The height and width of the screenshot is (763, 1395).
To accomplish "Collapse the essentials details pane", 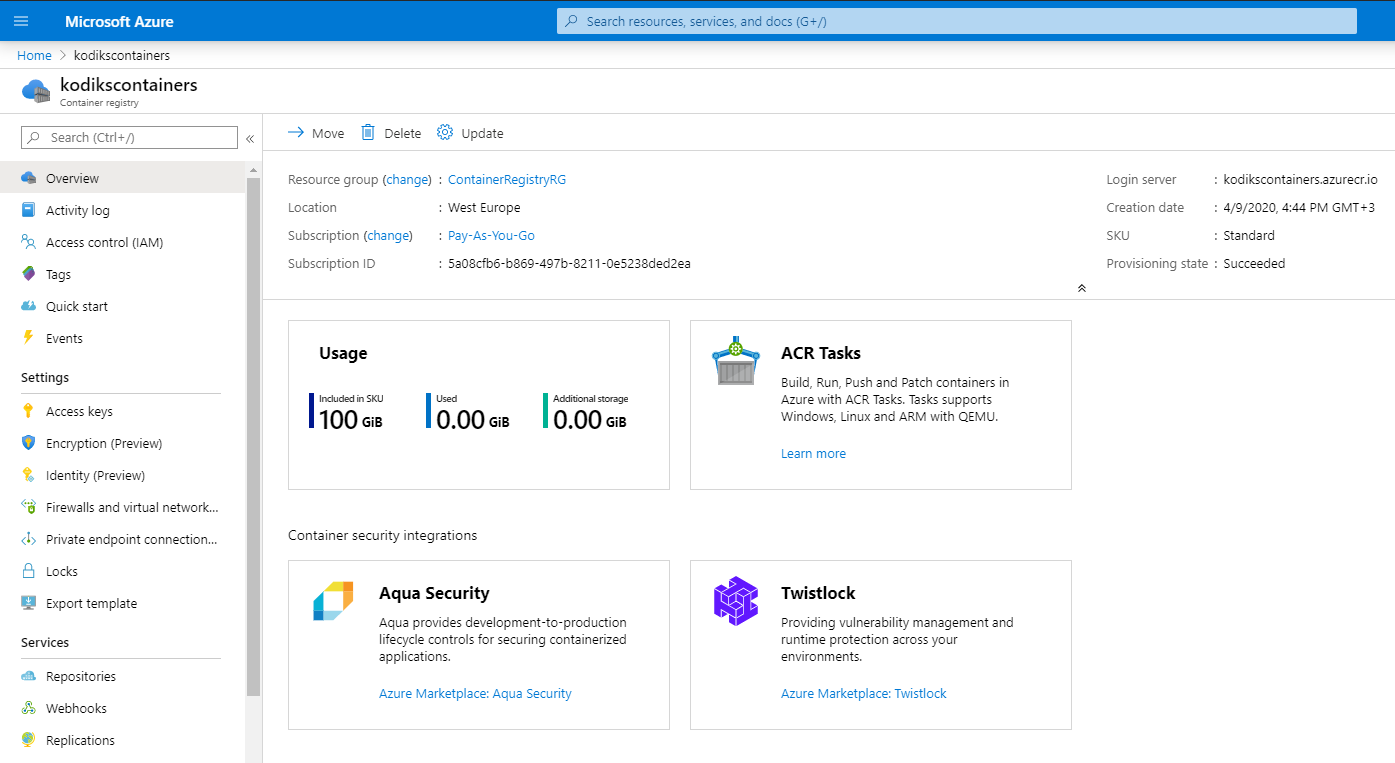I will (1081, 287).
